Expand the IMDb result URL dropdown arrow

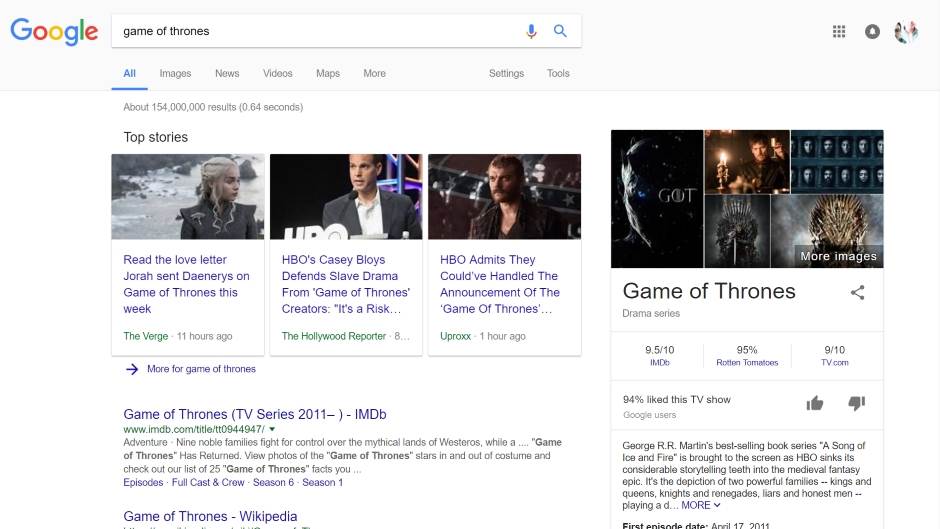(272, 429)
